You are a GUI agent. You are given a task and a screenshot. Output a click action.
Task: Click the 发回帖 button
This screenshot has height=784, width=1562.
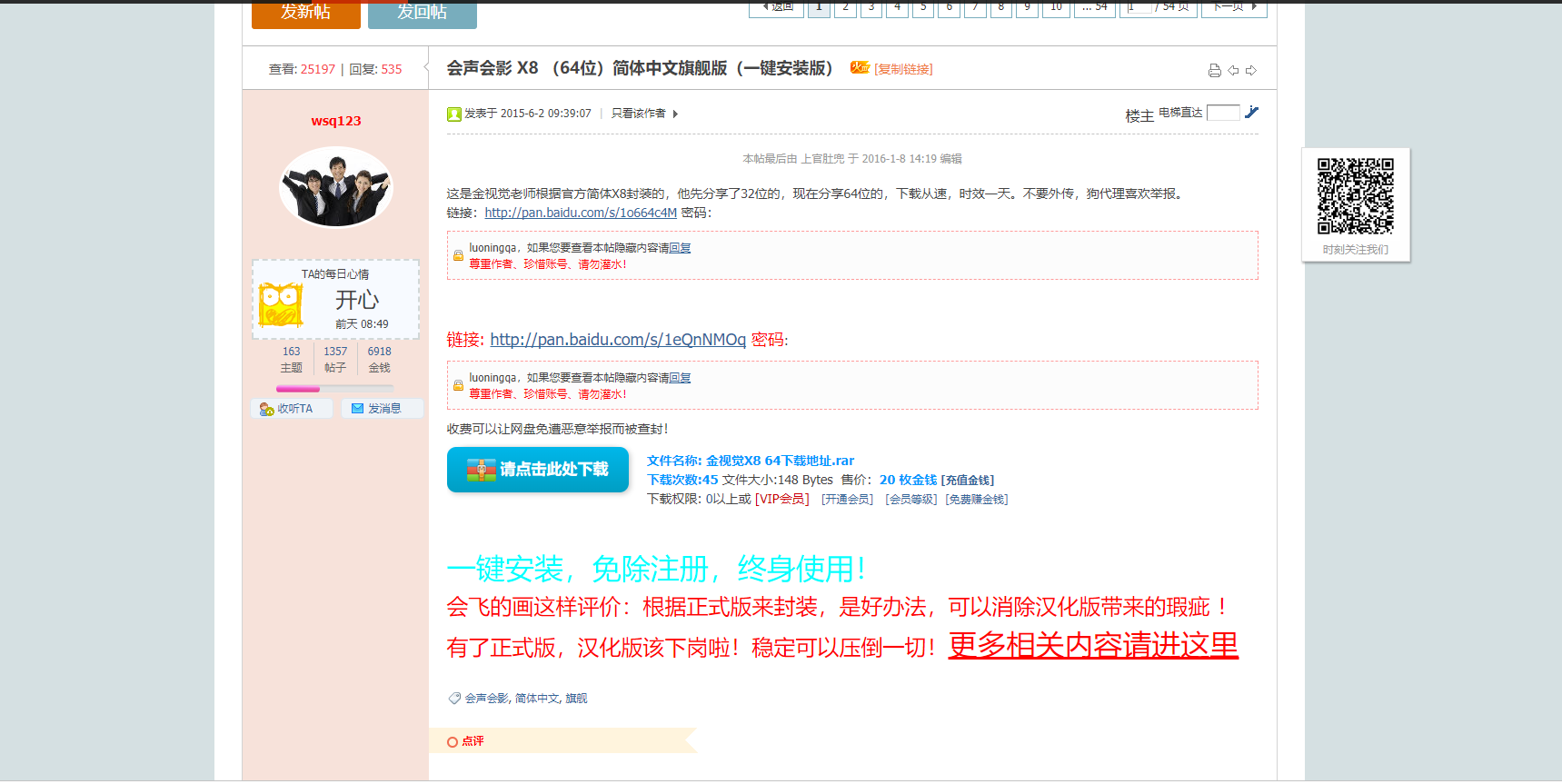(x=423, y=13)
